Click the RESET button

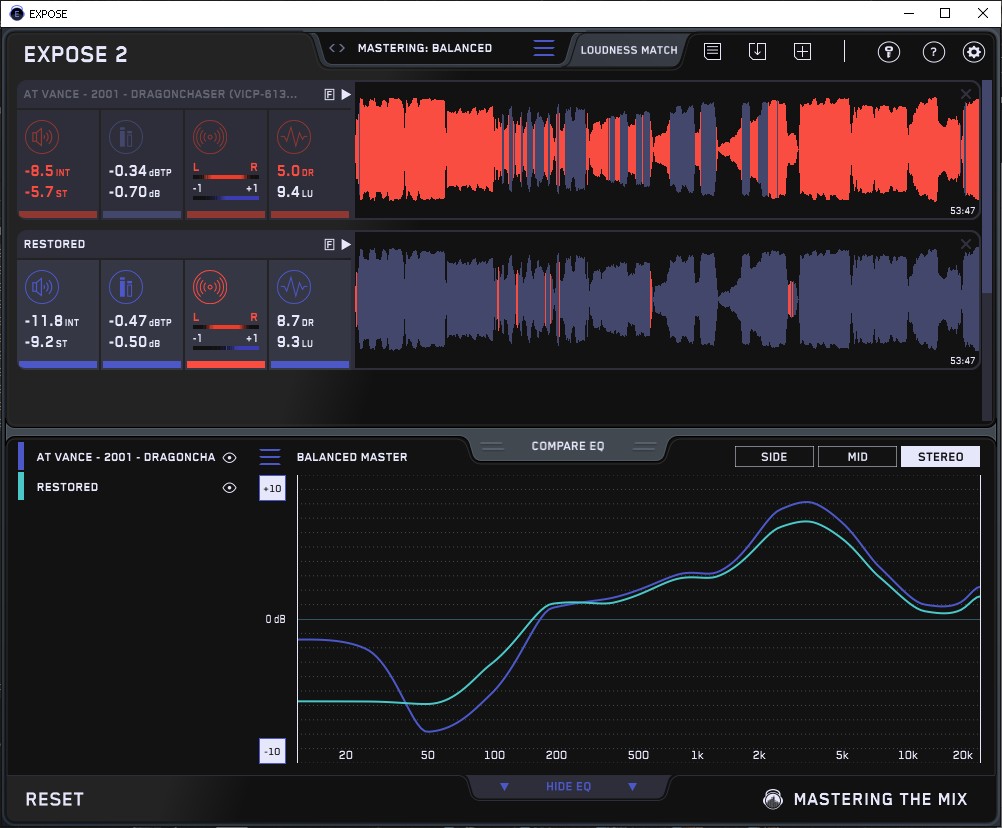(55, 799)
